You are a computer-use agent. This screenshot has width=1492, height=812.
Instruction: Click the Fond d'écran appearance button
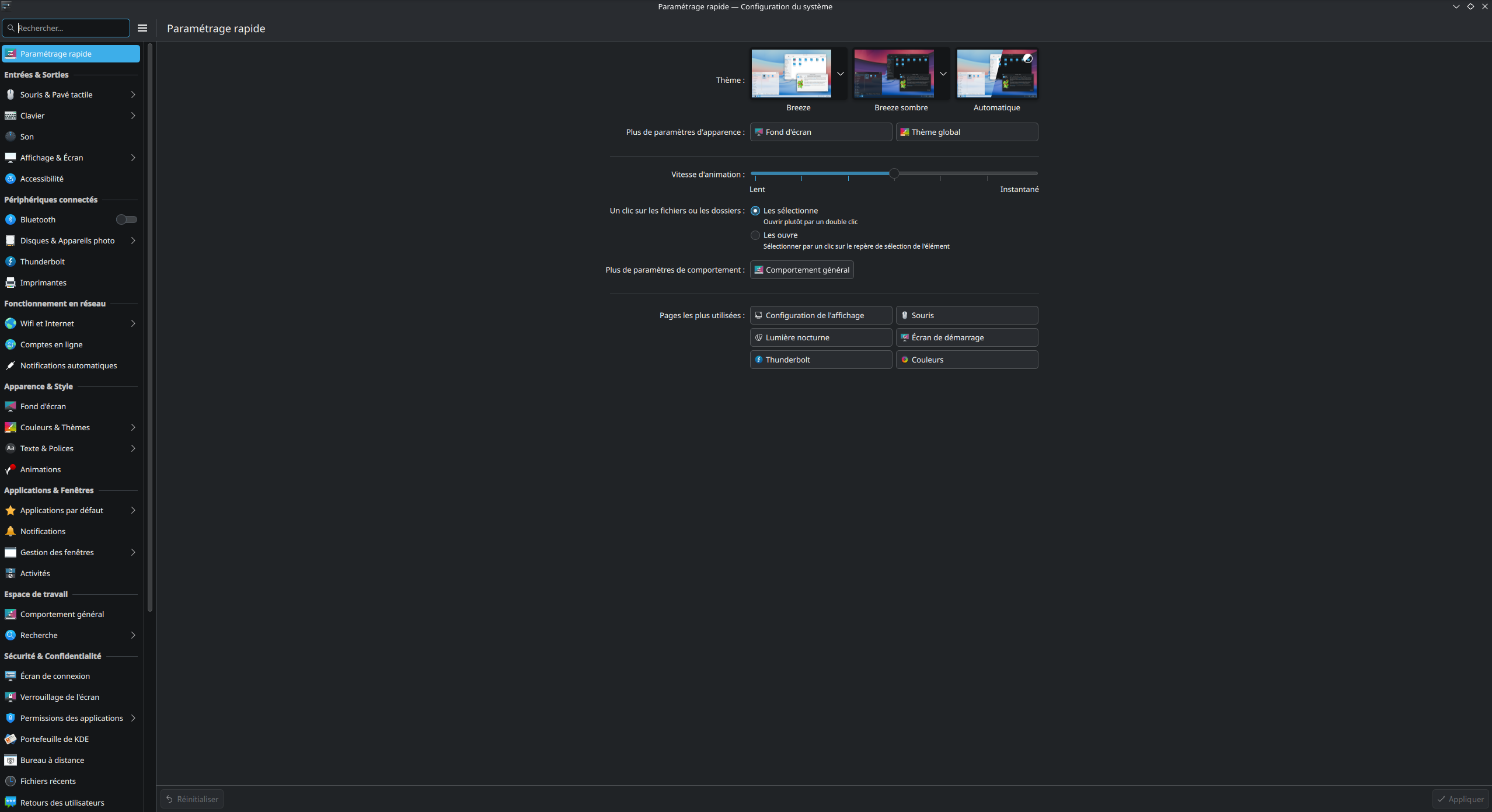(821, 132)
